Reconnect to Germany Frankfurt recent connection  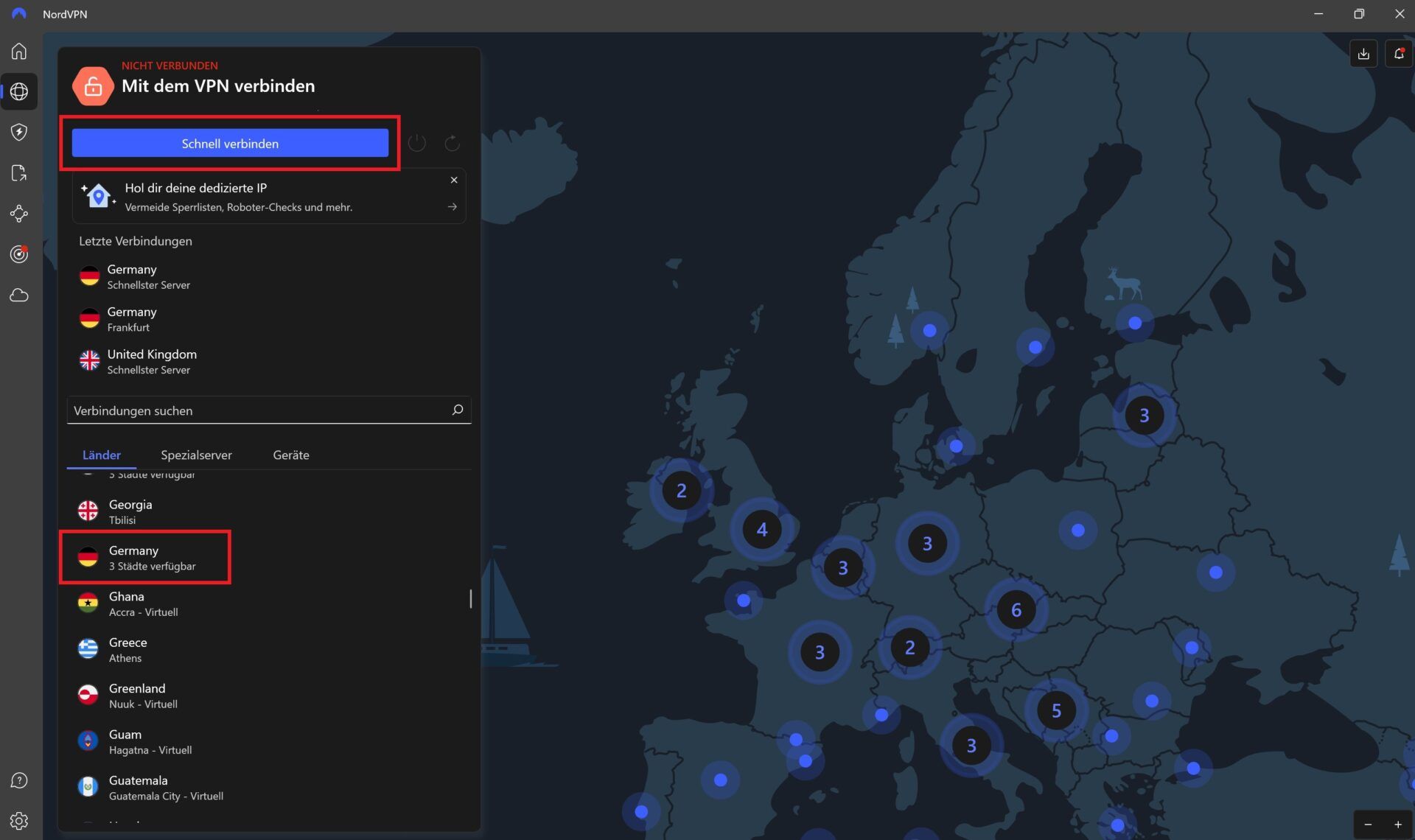click(x=269, y=319)
